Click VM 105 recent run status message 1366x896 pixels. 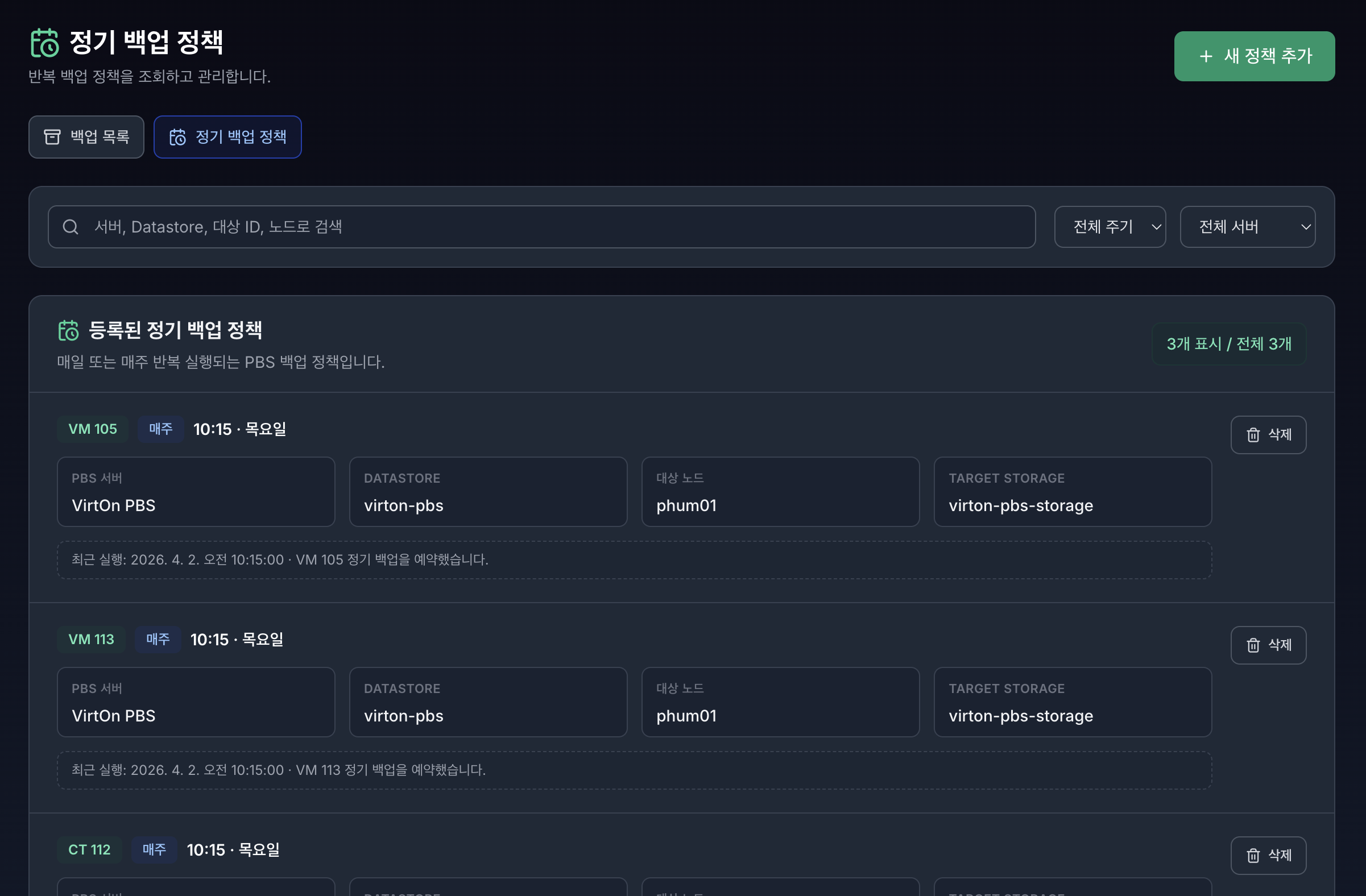coord(280,559)
